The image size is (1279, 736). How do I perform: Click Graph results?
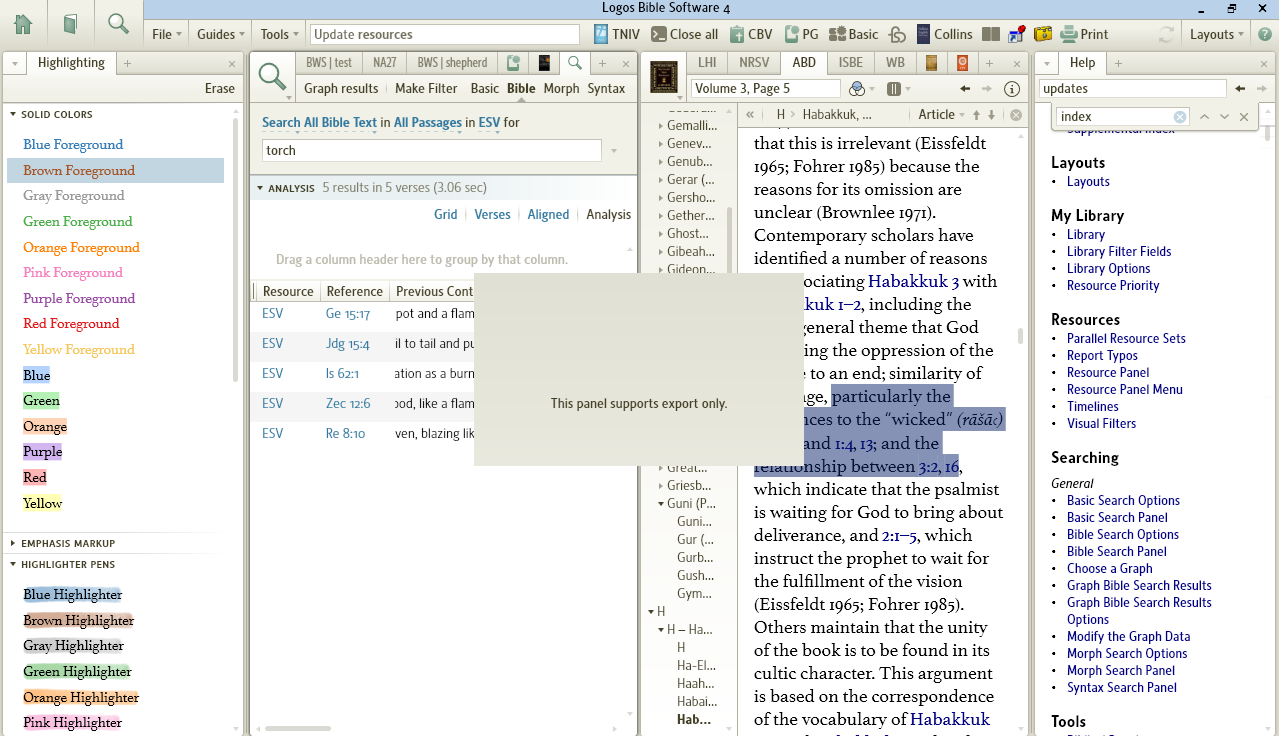tap(341, 88)
